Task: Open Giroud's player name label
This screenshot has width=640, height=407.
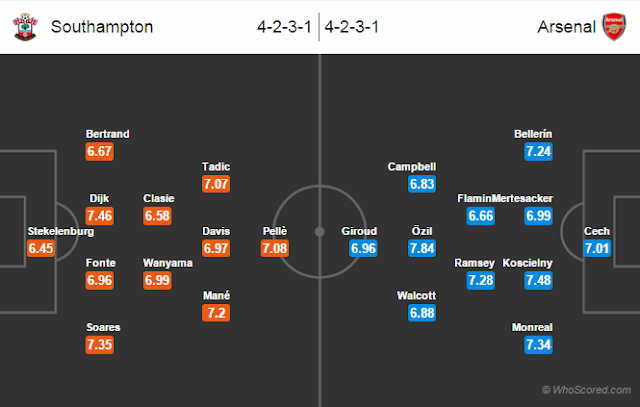Action: [359, 231]
